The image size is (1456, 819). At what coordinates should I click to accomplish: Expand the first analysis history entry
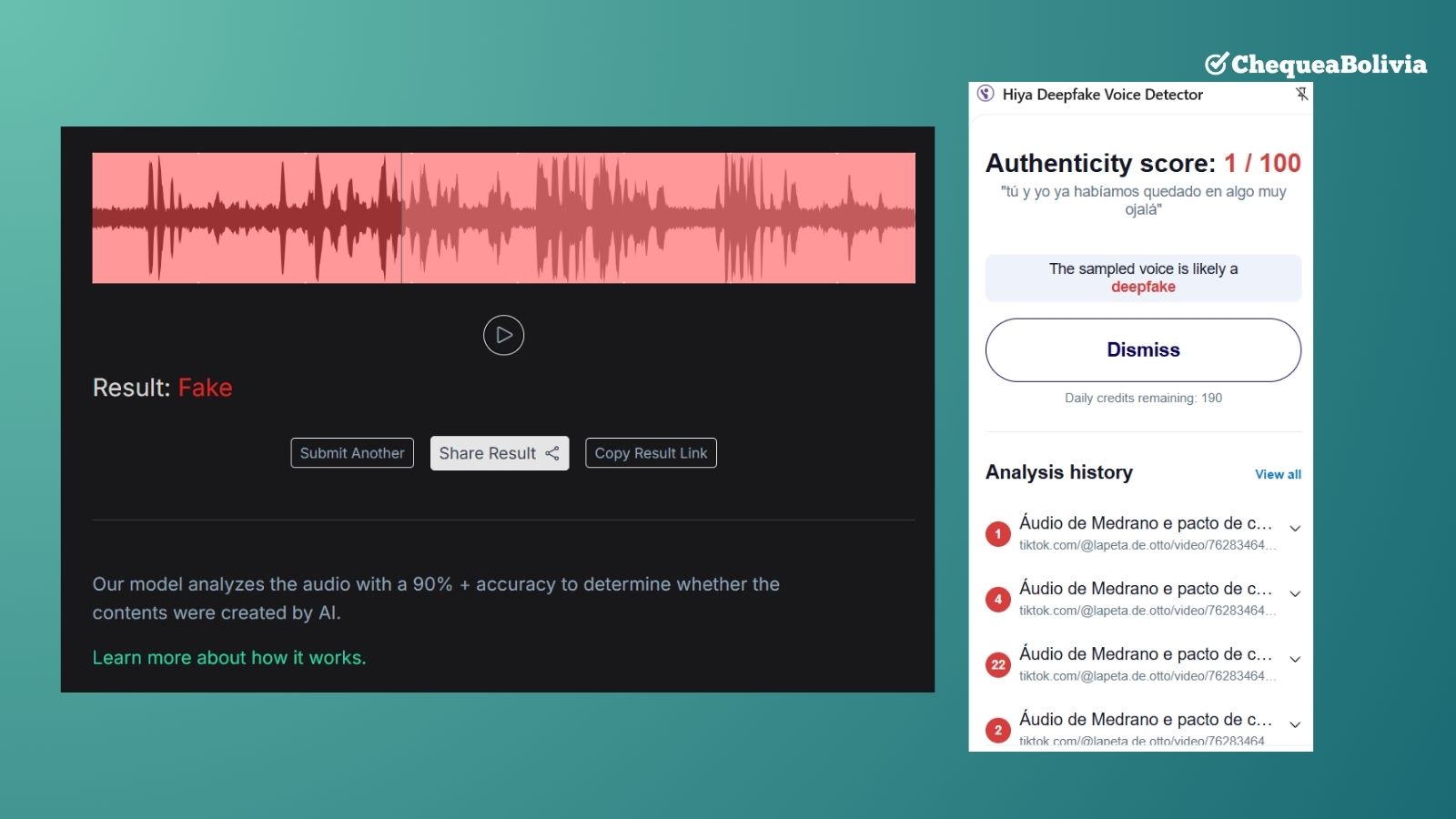click(1295, 529)
